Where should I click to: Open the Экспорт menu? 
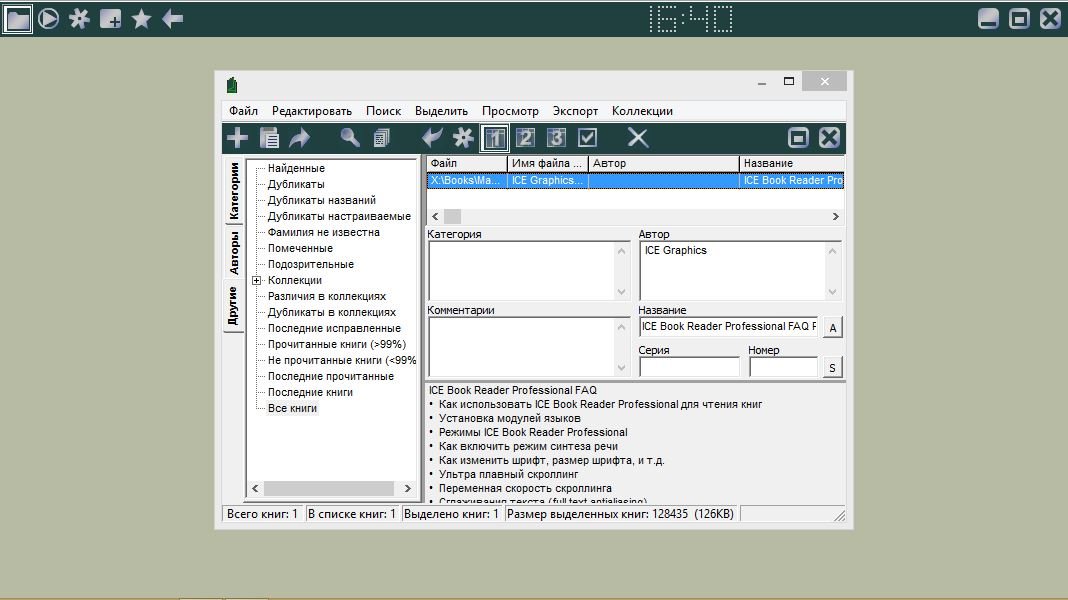(x=575, y=111)
